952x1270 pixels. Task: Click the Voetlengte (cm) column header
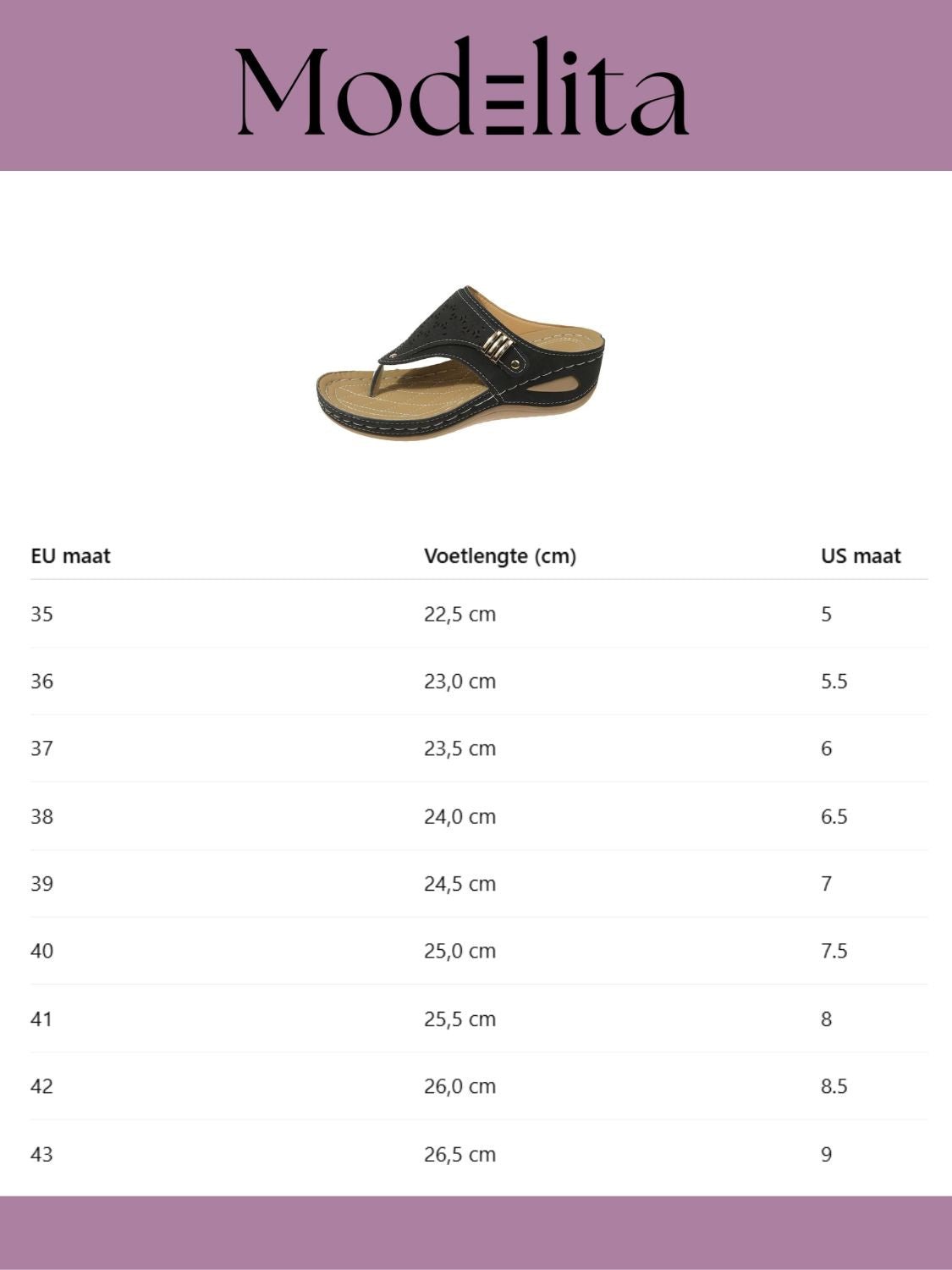tap(499, 556)
